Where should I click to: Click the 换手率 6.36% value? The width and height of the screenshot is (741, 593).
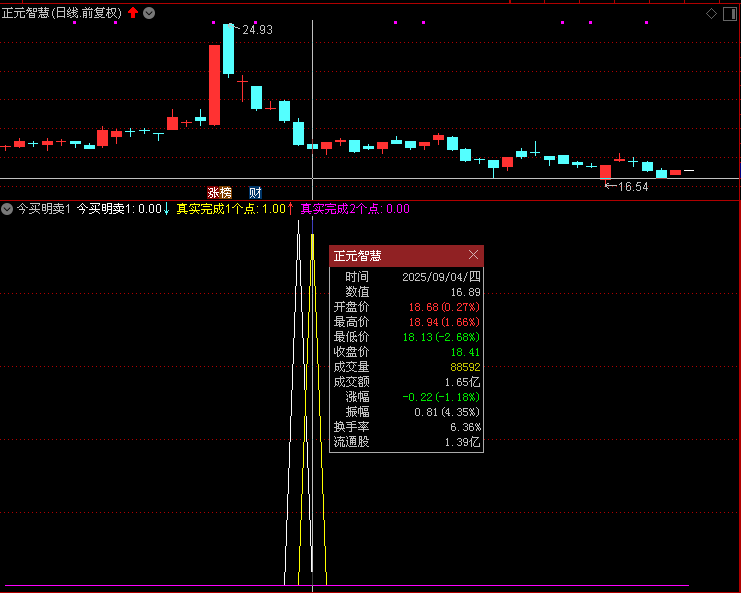[465, 427]
